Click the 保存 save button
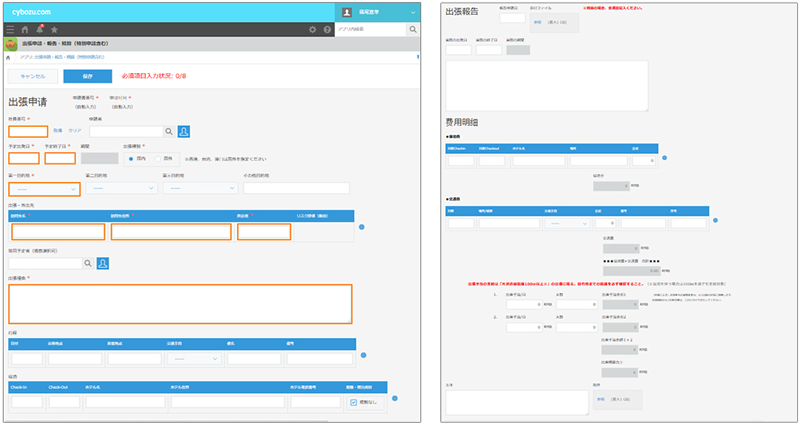800x424 pixels. (x=87, y=76)
